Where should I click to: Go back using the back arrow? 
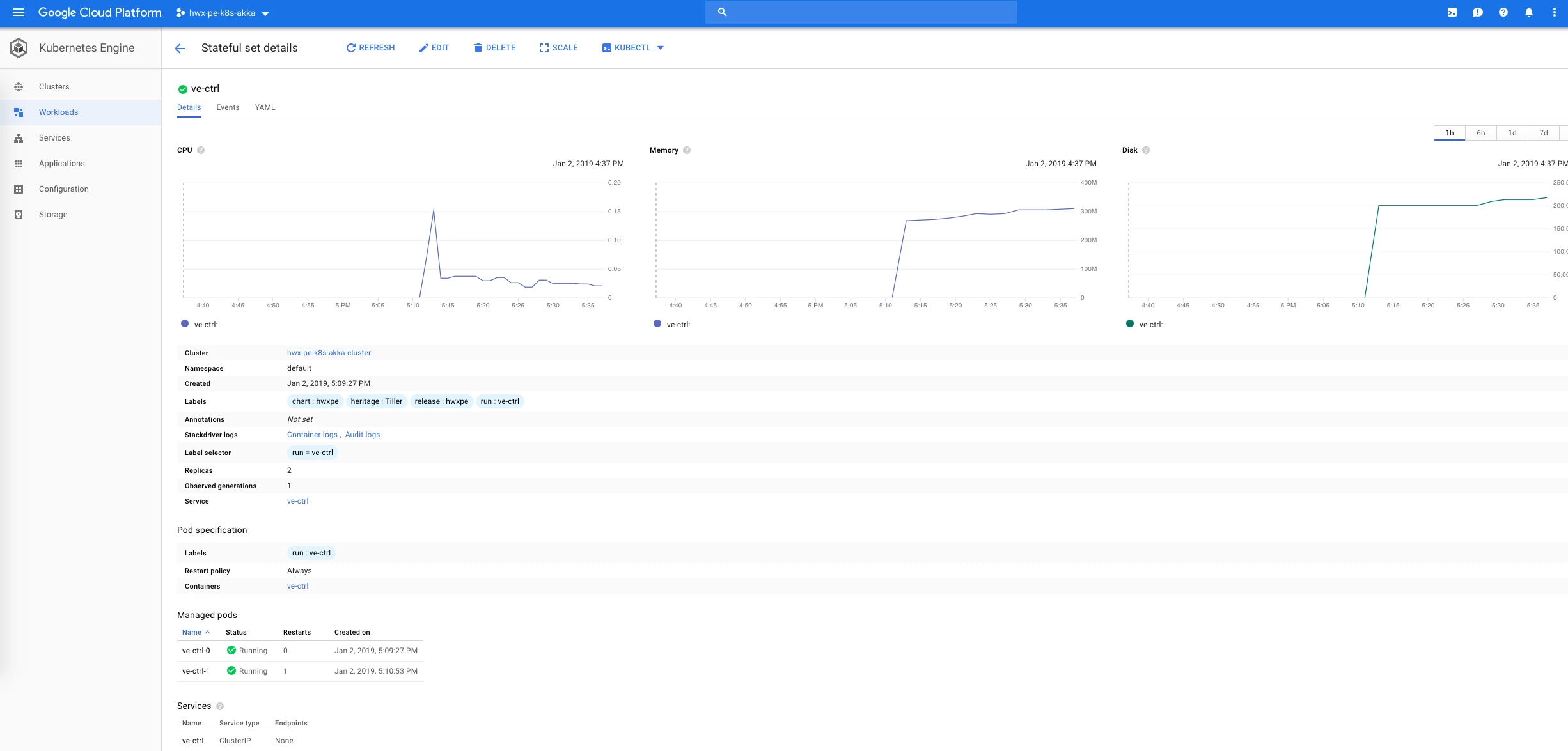click(180, 48)
